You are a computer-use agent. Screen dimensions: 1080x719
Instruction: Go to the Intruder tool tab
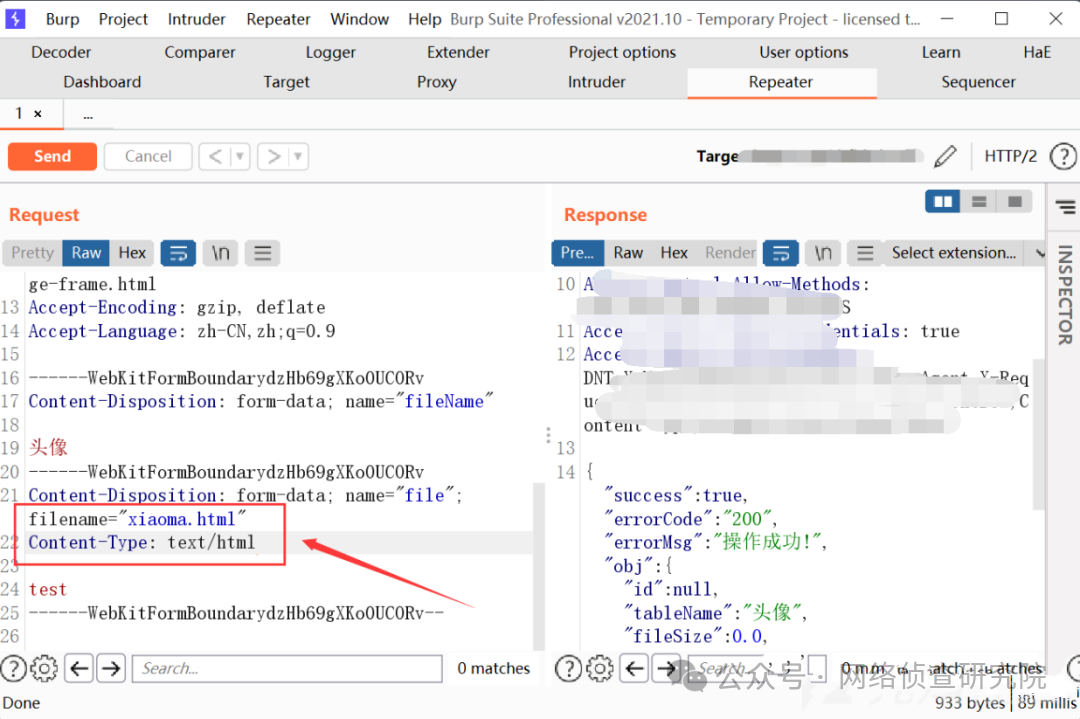[x=596, y=82]
